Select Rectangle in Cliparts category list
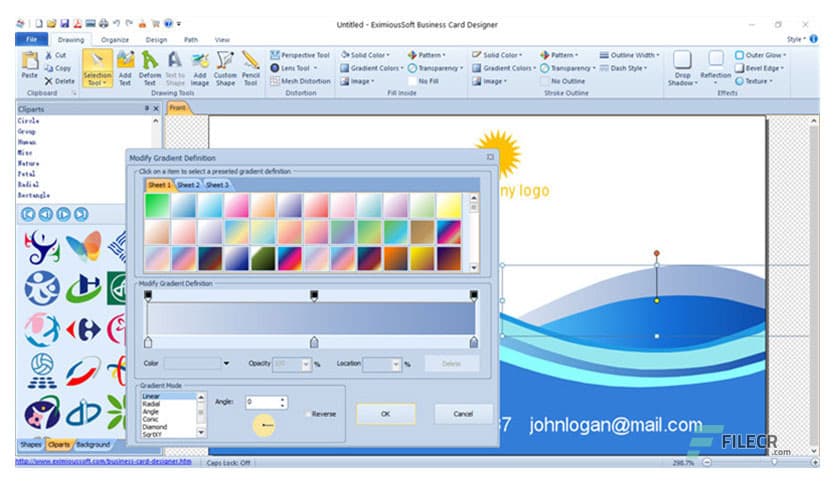This screenshot has width=836, height=484. 34,195
